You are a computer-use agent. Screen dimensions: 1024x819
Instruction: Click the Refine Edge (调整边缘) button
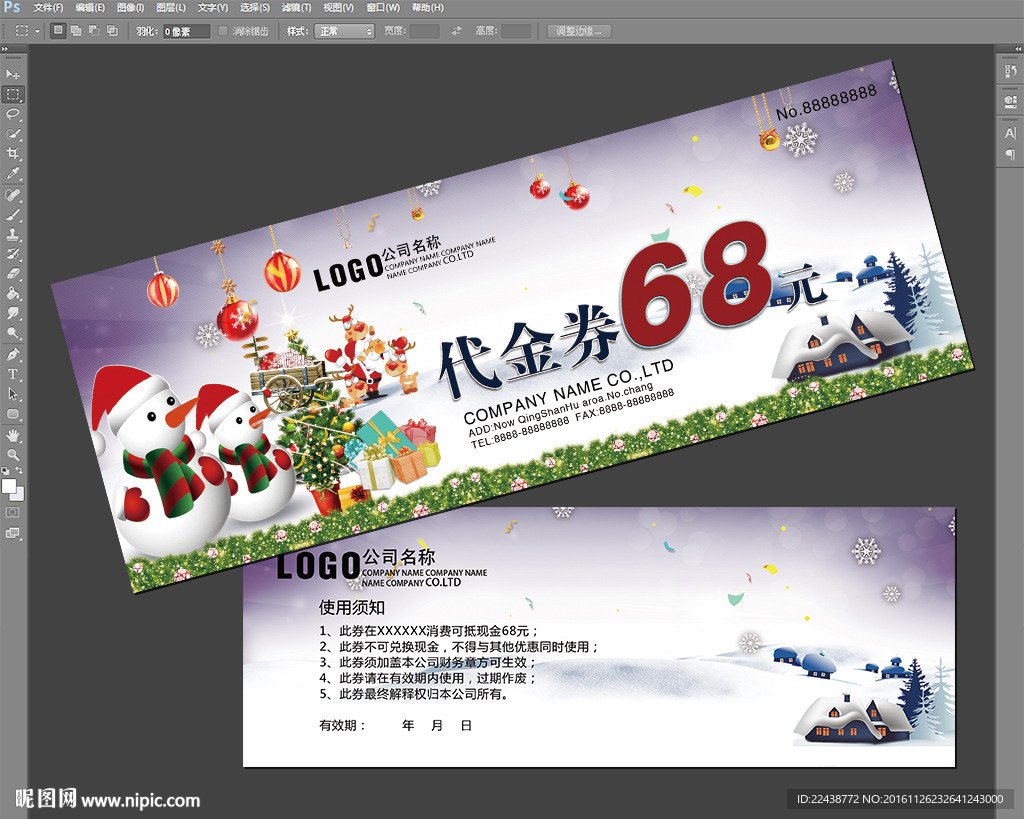coord(579,31)
